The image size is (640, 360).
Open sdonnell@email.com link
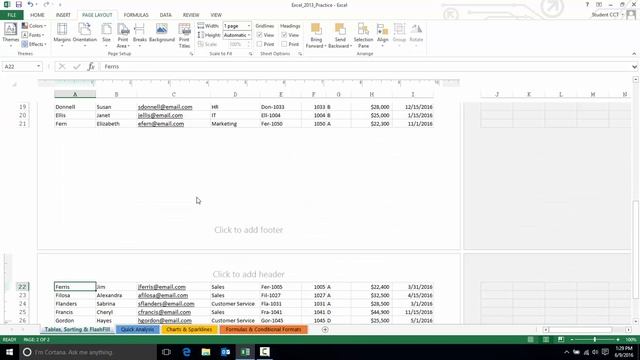click(x=165, y=107)
